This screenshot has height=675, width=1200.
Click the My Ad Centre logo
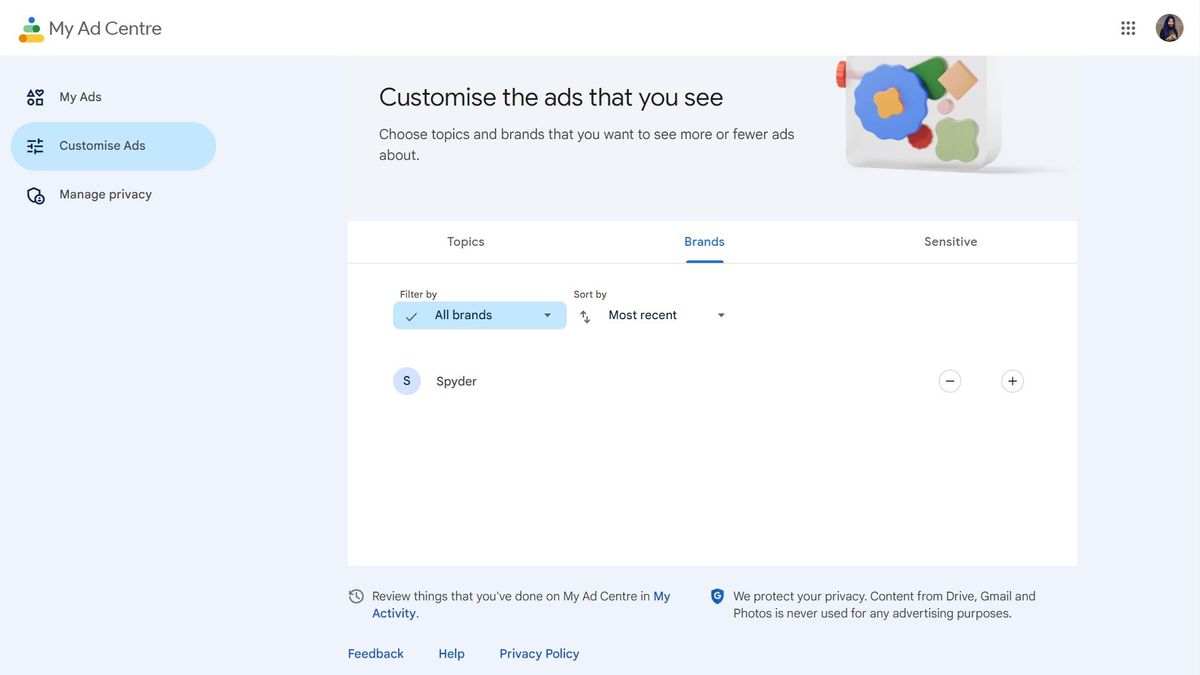[90, 27]
